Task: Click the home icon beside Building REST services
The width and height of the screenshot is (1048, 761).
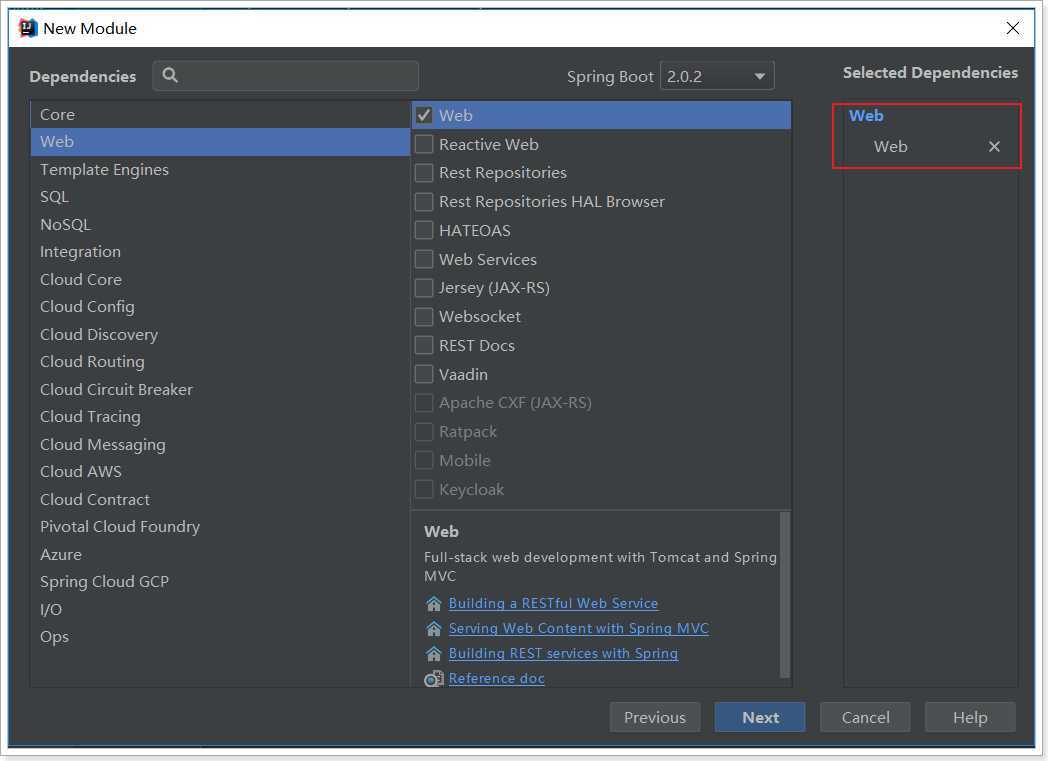Action: click(434, 653)
